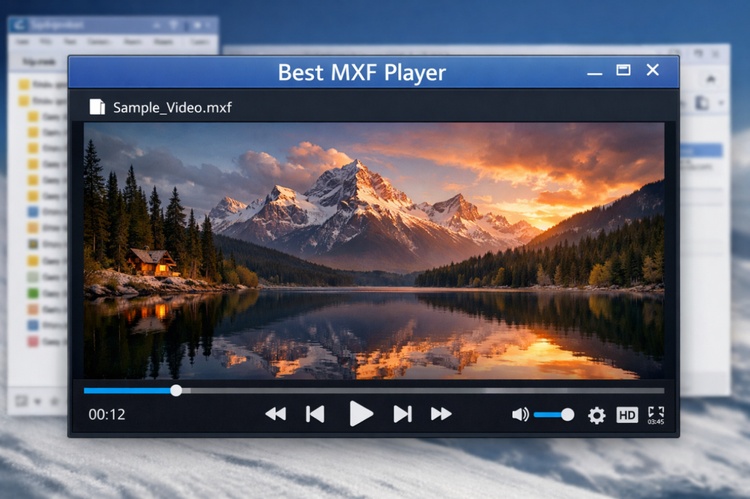This screenshot has height=499, width=750.
Task: Minimize the Best MXF Player window
Action: point(595,73)
